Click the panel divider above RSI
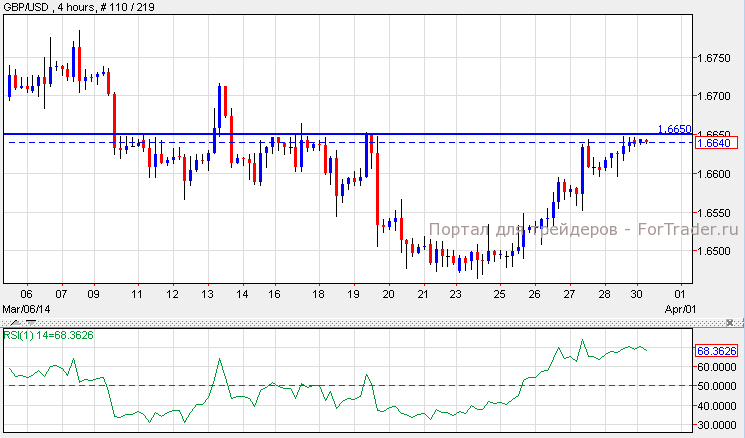The image size is (745, 438). 372,322
